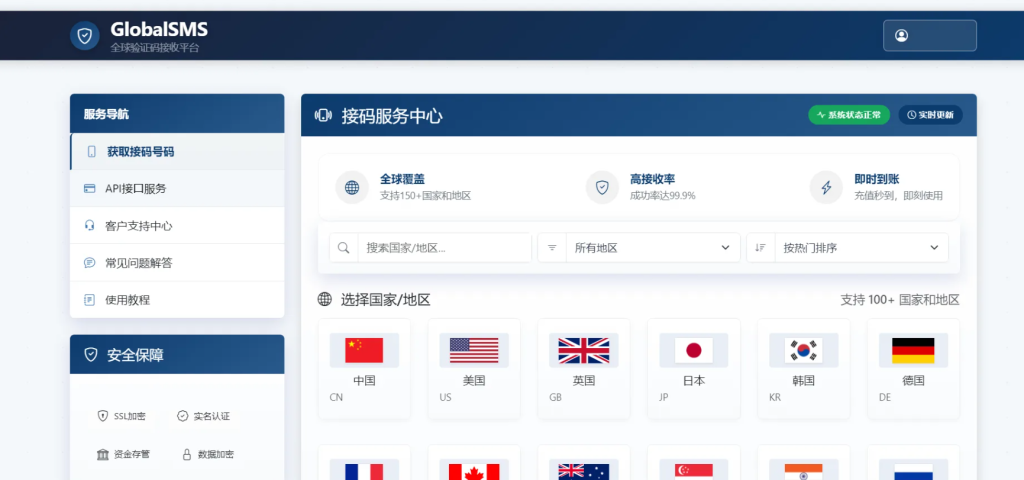Image resolution: width=1024 pixels, height=480 pixels.
Task: Select the Singapore flag country card
Action: (694, 463)
